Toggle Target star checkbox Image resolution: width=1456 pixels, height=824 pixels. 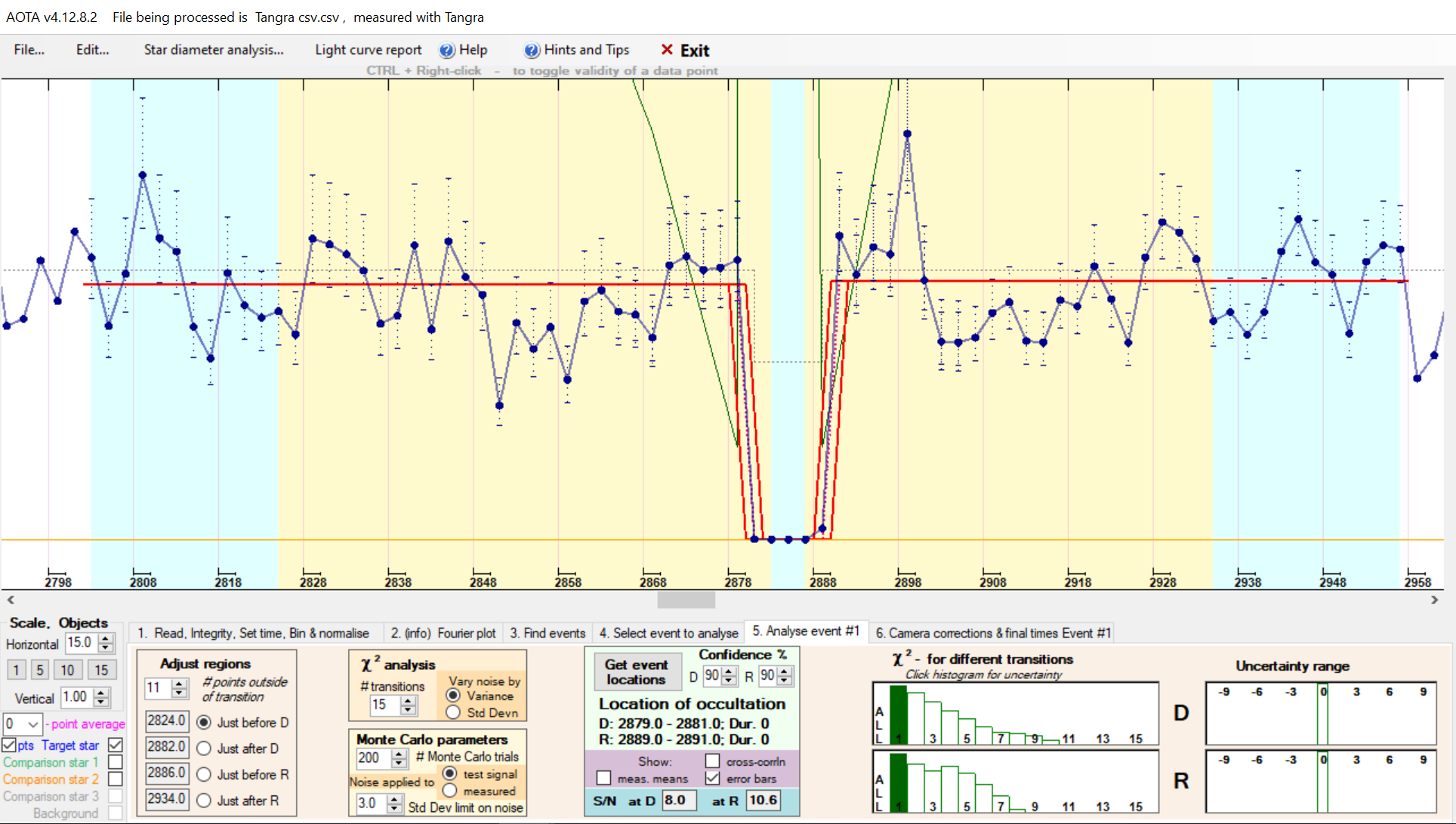[x=116, y=745]
